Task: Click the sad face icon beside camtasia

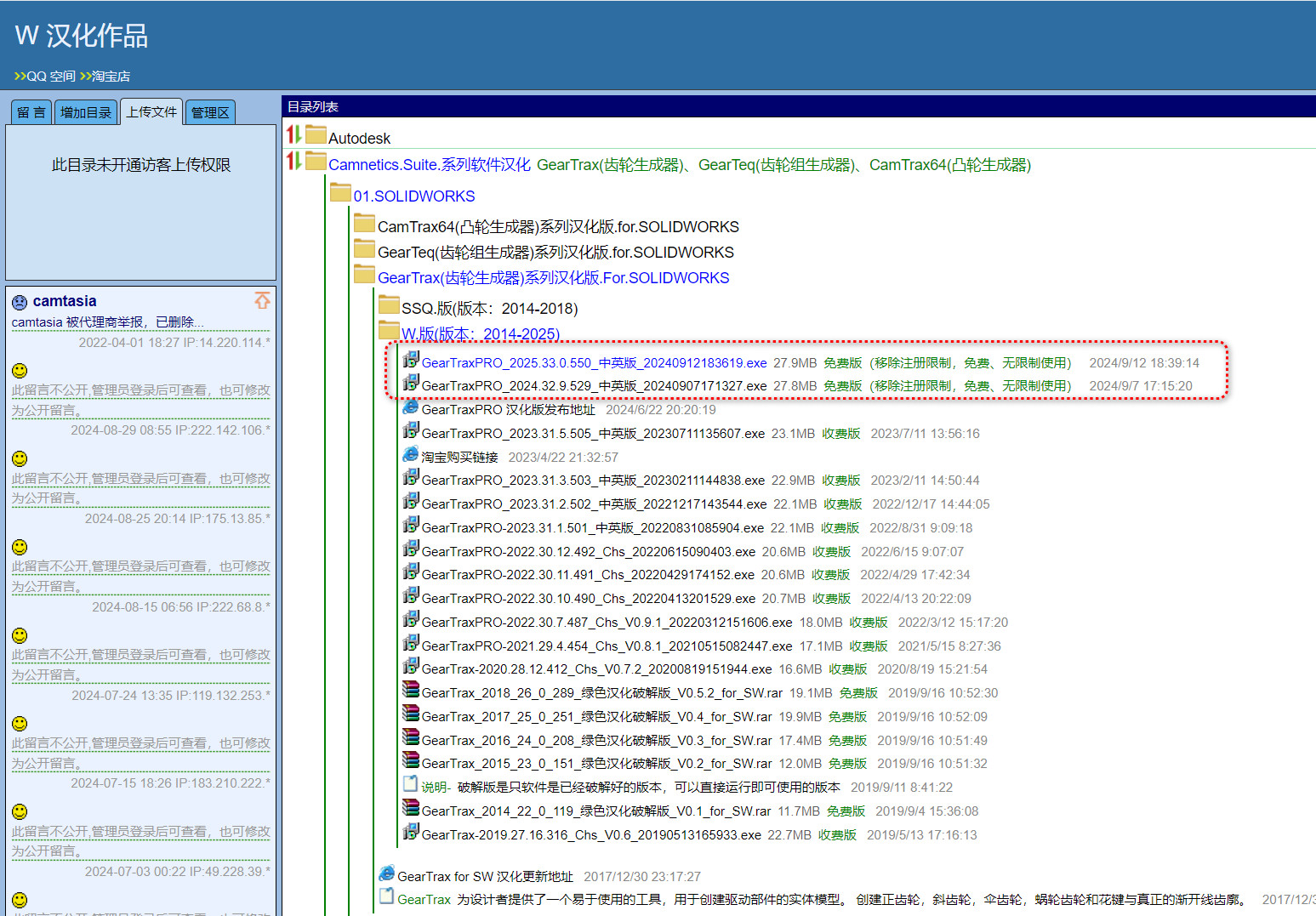Action: 20,302
